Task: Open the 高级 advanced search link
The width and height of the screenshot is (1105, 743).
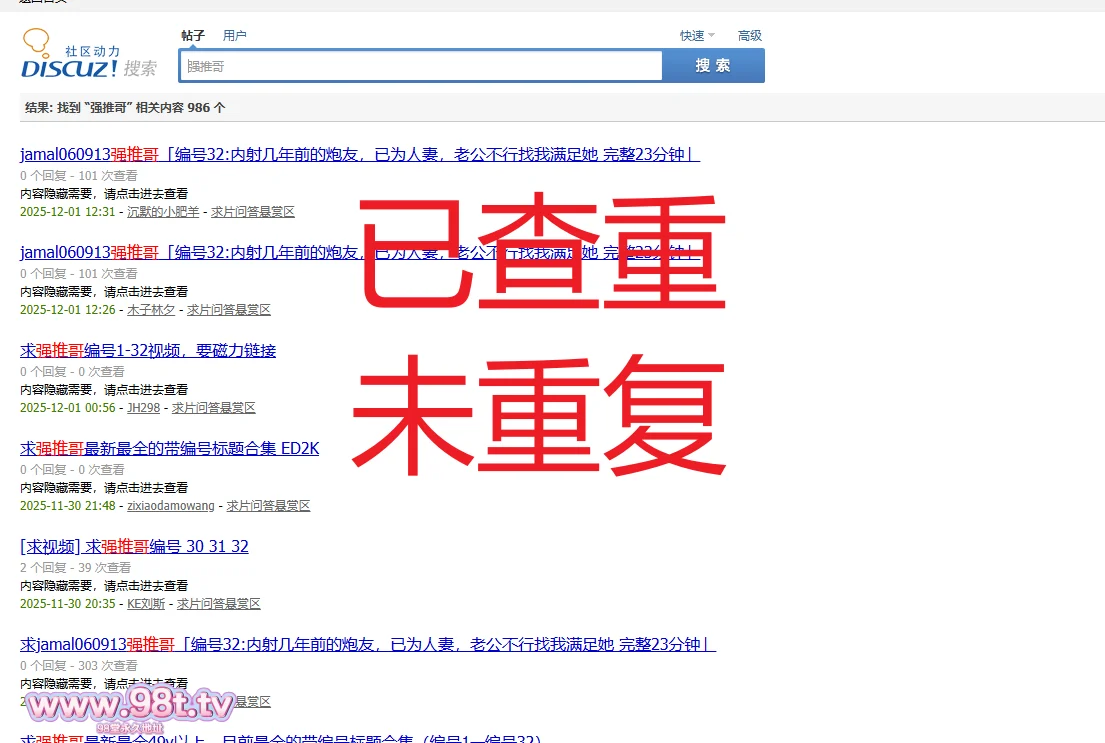Action: tap(750, 35)
